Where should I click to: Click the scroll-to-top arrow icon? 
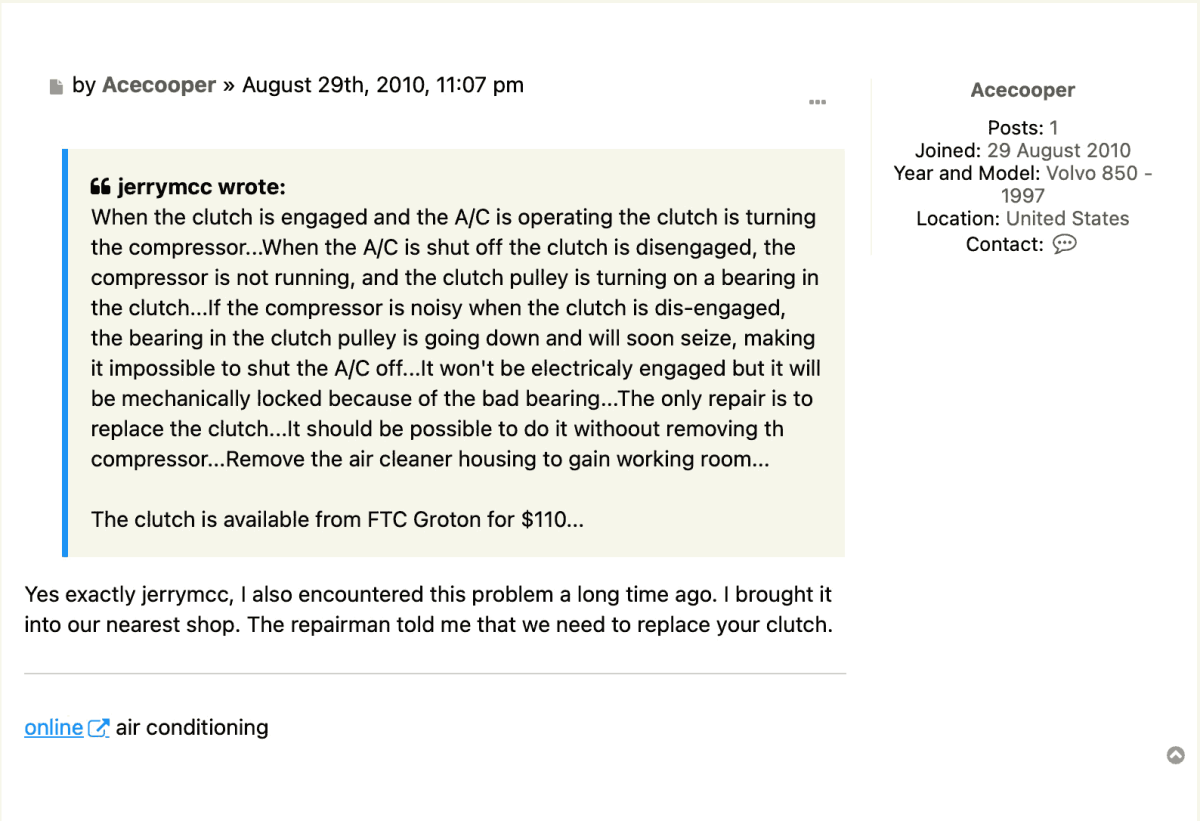coord(1176,755)
